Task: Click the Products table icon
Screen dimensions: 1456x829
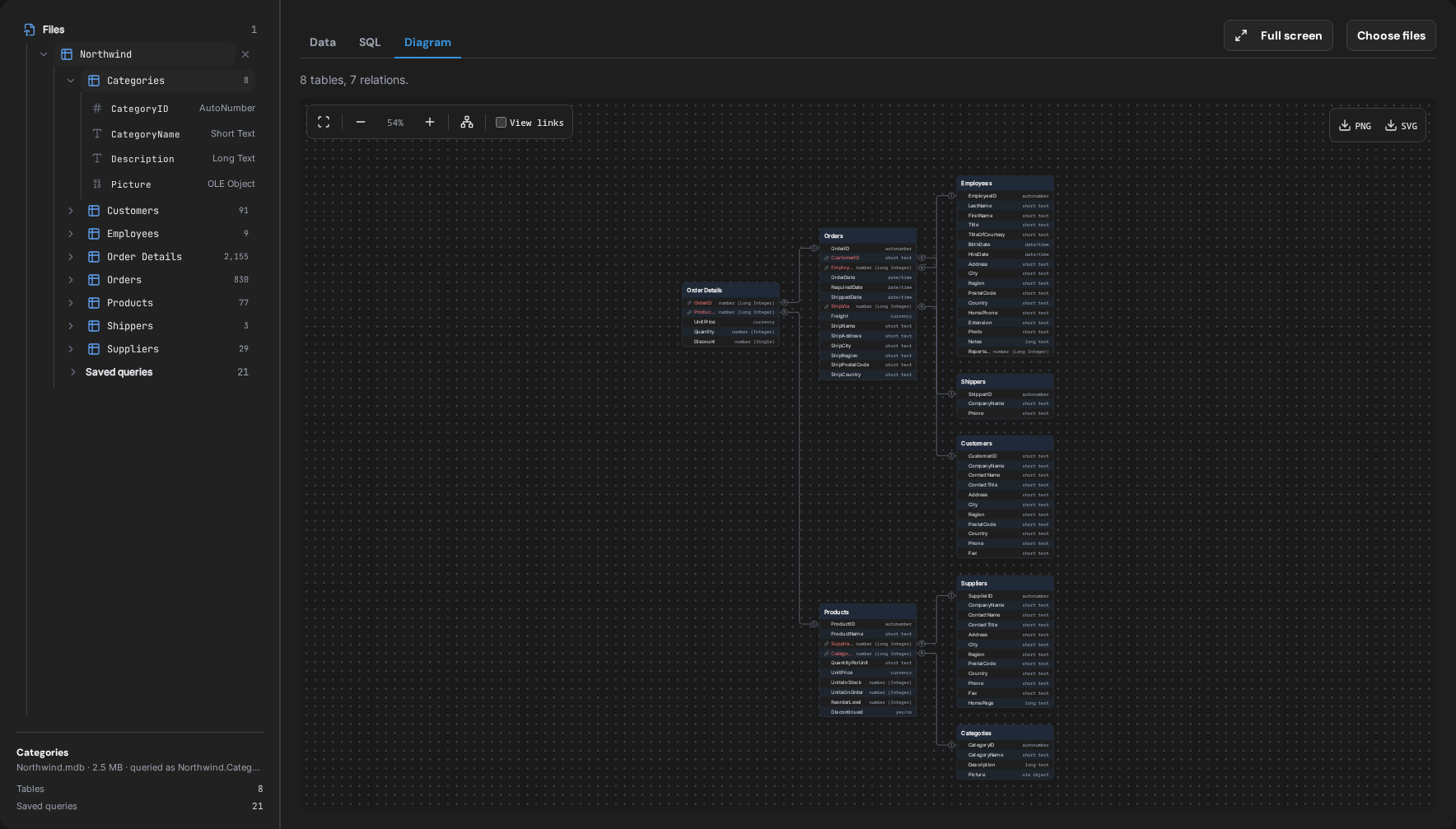Action: click(94, 303)
